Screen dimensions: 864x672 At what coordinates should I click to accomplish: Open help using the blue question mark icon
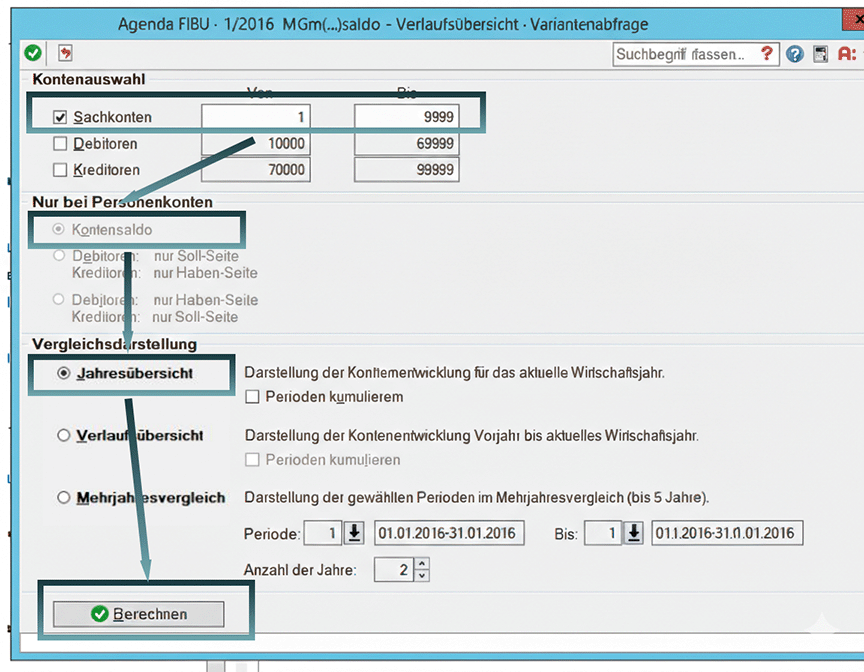coord(794,54)
